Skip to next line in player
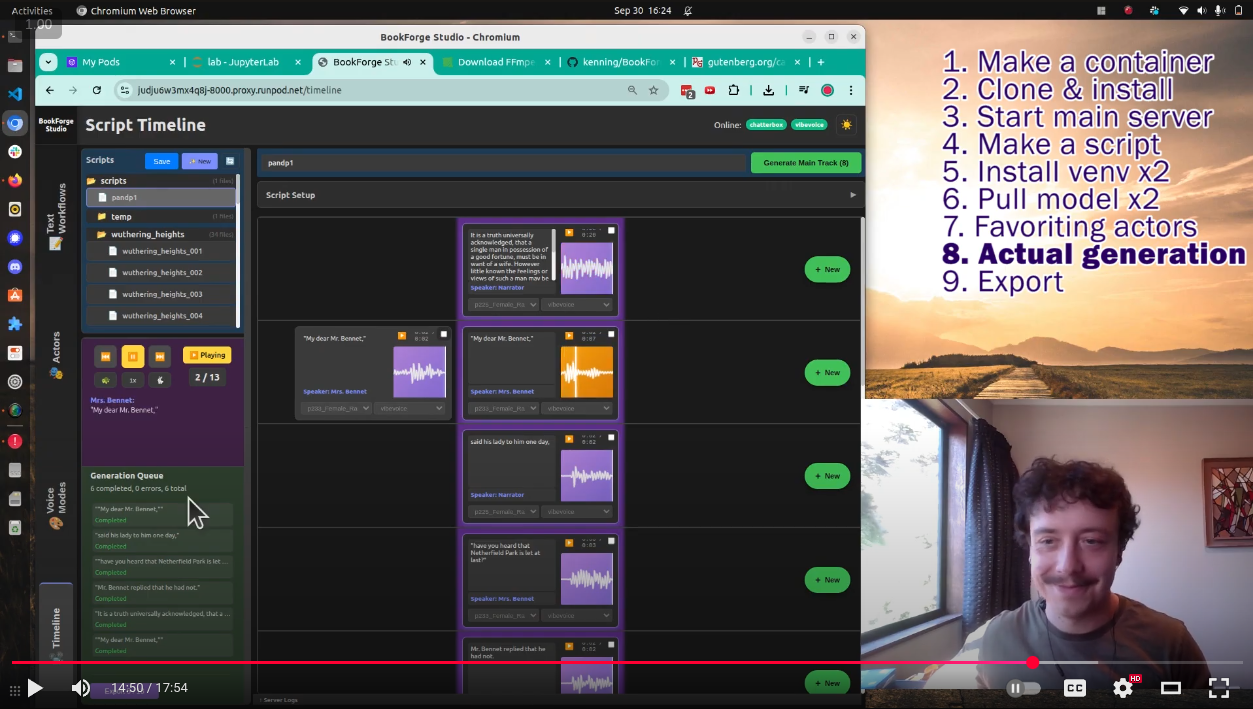 click(159, 356)
